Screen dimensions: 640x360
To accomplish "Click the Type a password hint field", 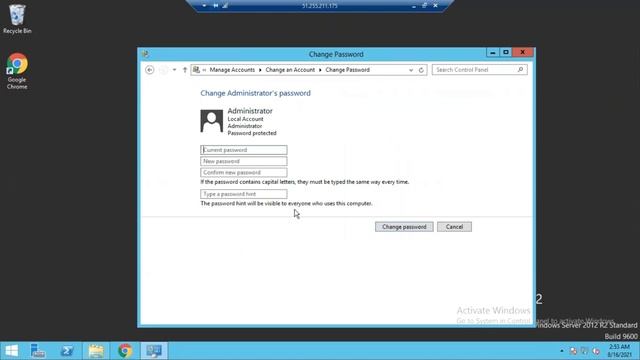I will click(244, 194).
